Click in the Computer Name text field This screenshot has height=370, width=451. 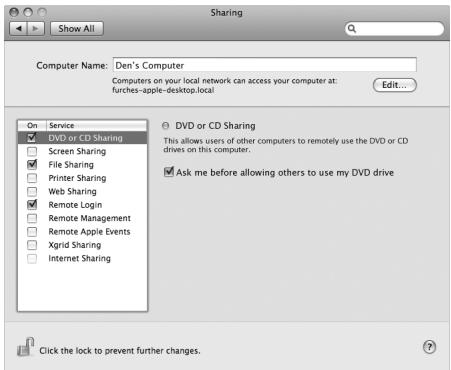[265, 65]
